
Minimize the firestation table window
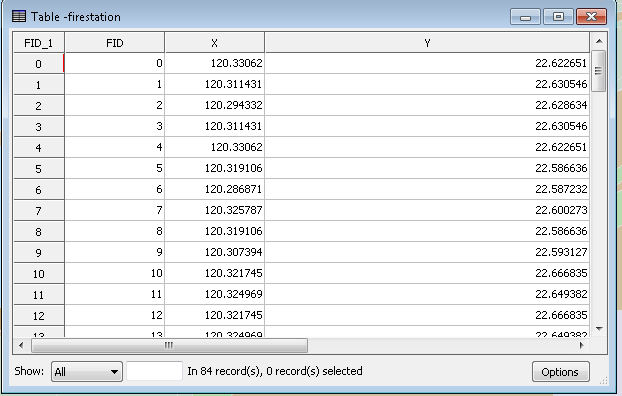[x=525, y=17]
